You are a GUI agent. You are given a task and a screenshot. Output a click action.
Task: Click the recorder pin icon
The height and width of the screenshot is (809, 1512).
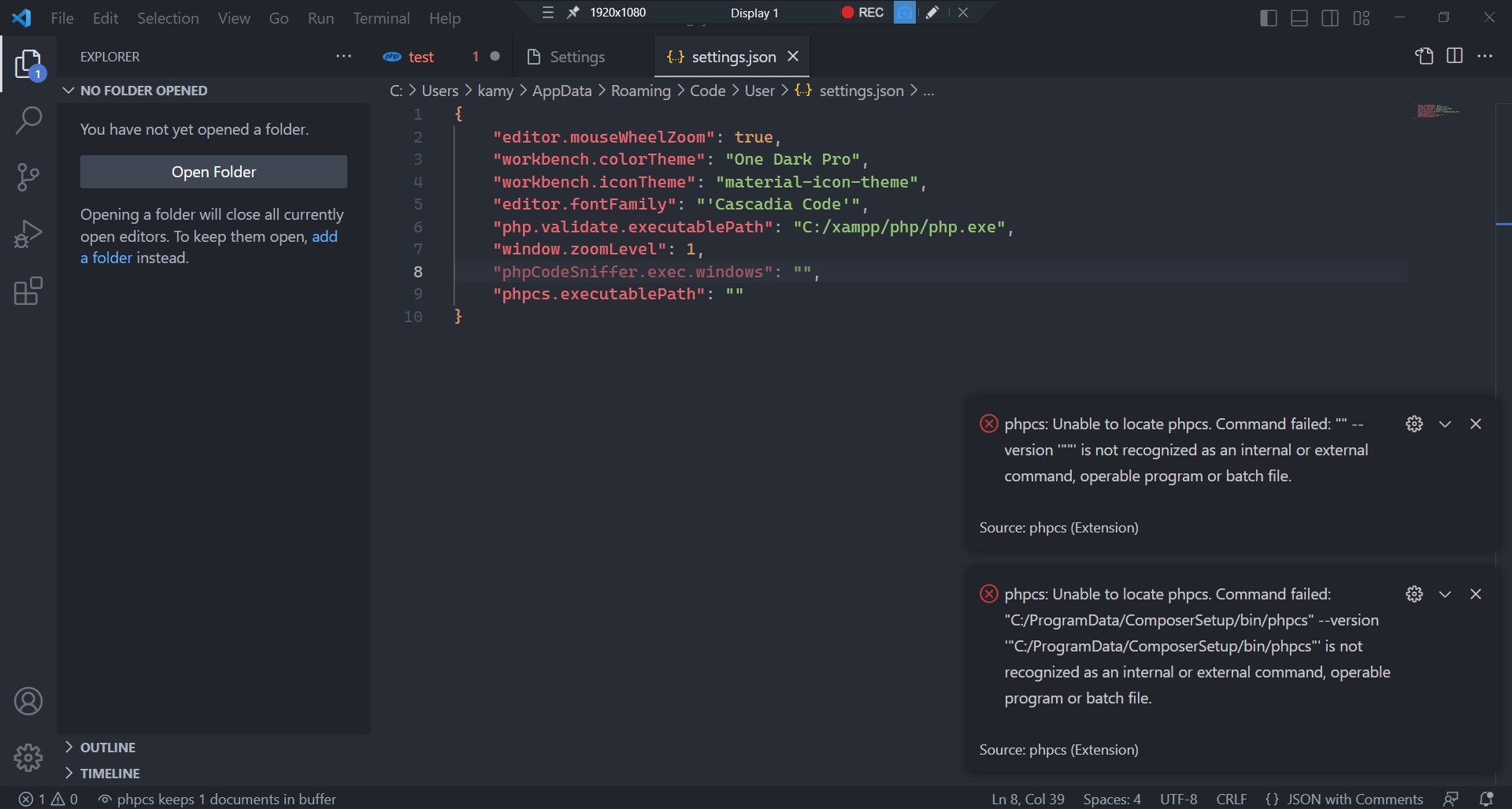point(573,13)
